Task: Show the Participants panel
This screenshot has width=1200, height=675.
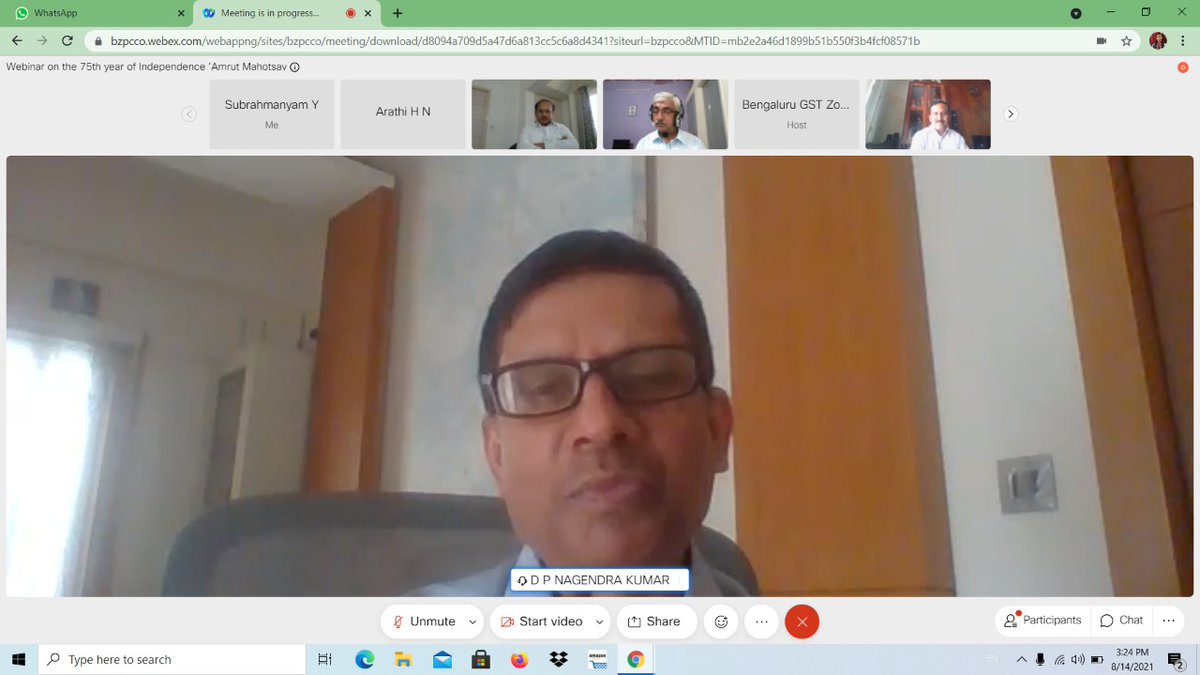Action: (1043, 620)
